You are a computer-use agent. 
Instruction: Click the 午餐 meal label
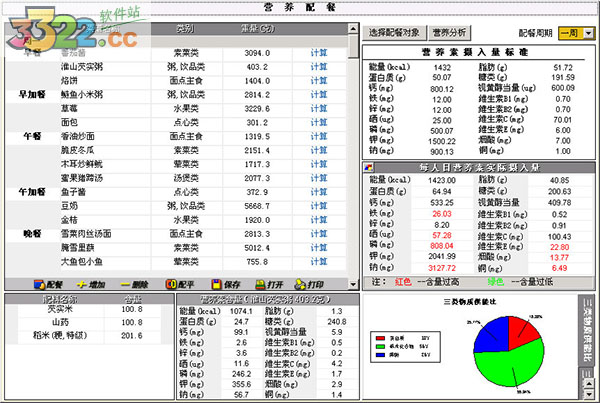32,136
